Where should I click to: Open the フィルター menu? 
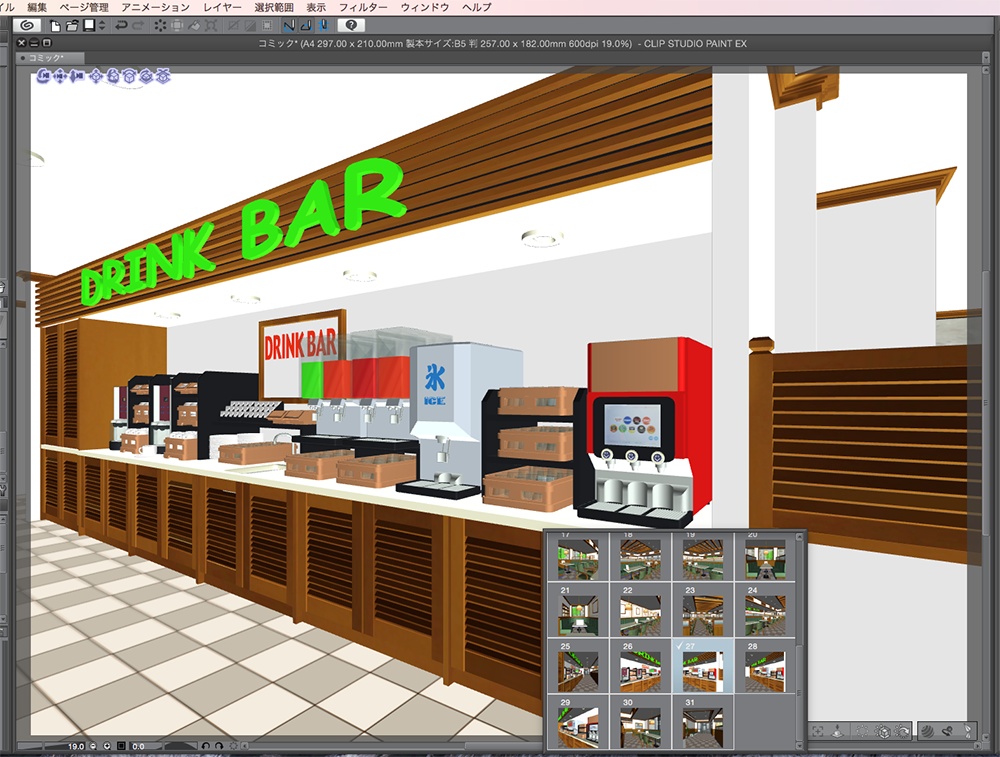[363, 8]
